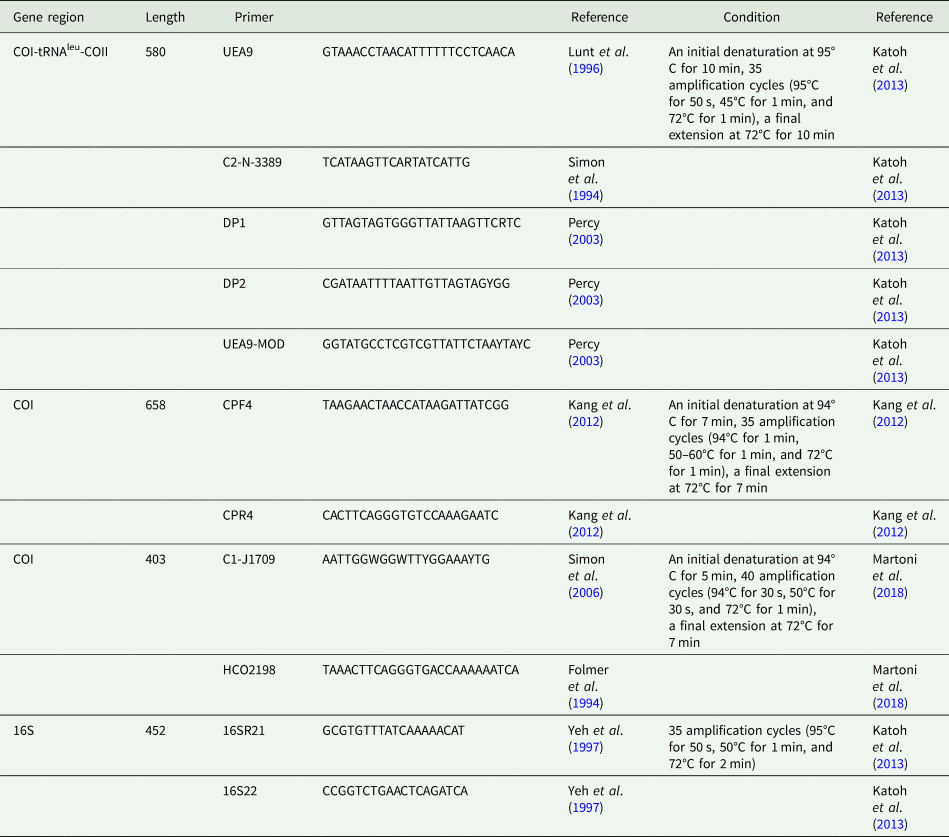Open the 2018 link in the HCO2198 row
Screen dimensions: 949x837
point(890,703)
